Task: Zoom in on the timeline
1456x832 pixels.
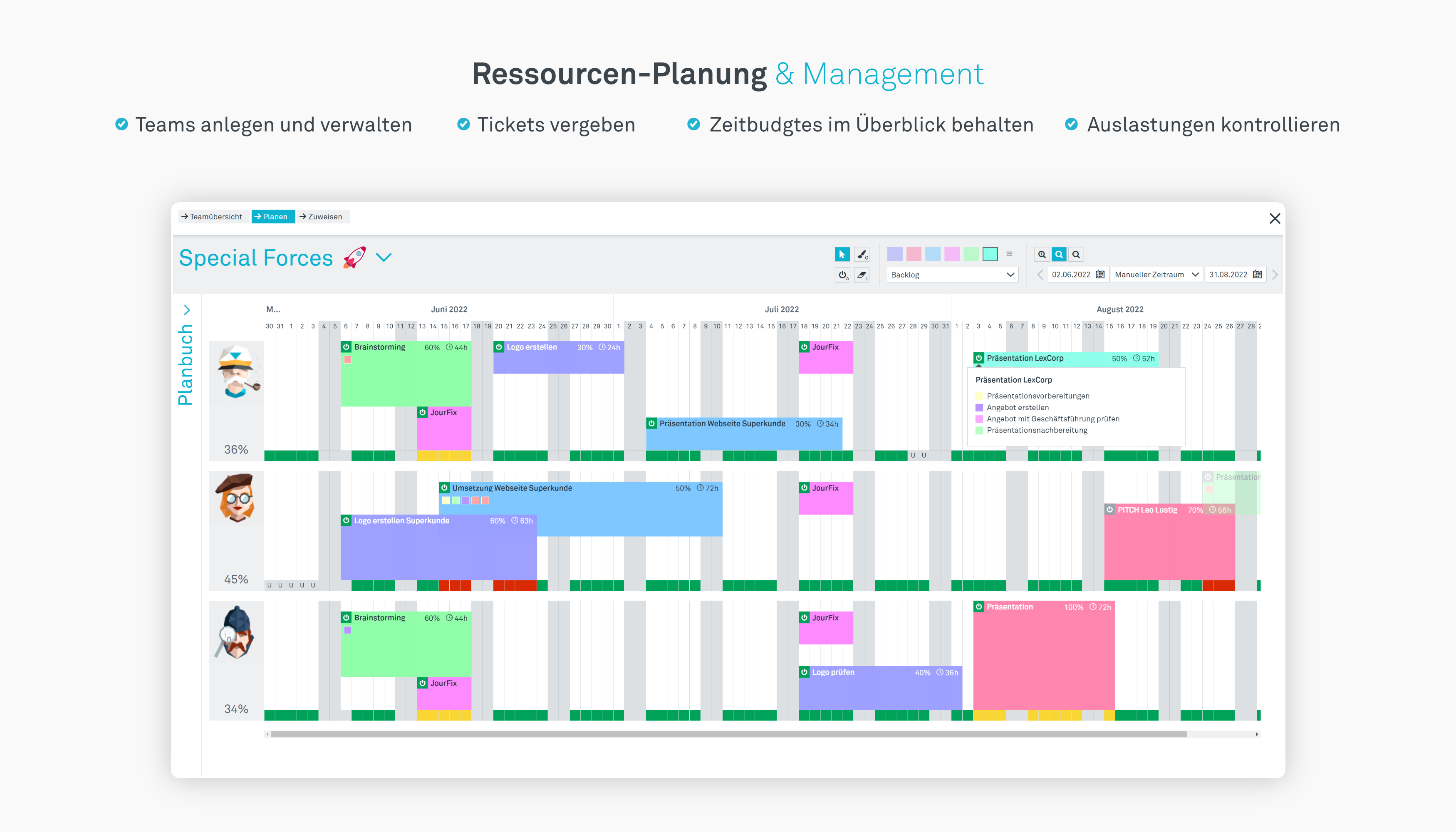Action: 1042,254
